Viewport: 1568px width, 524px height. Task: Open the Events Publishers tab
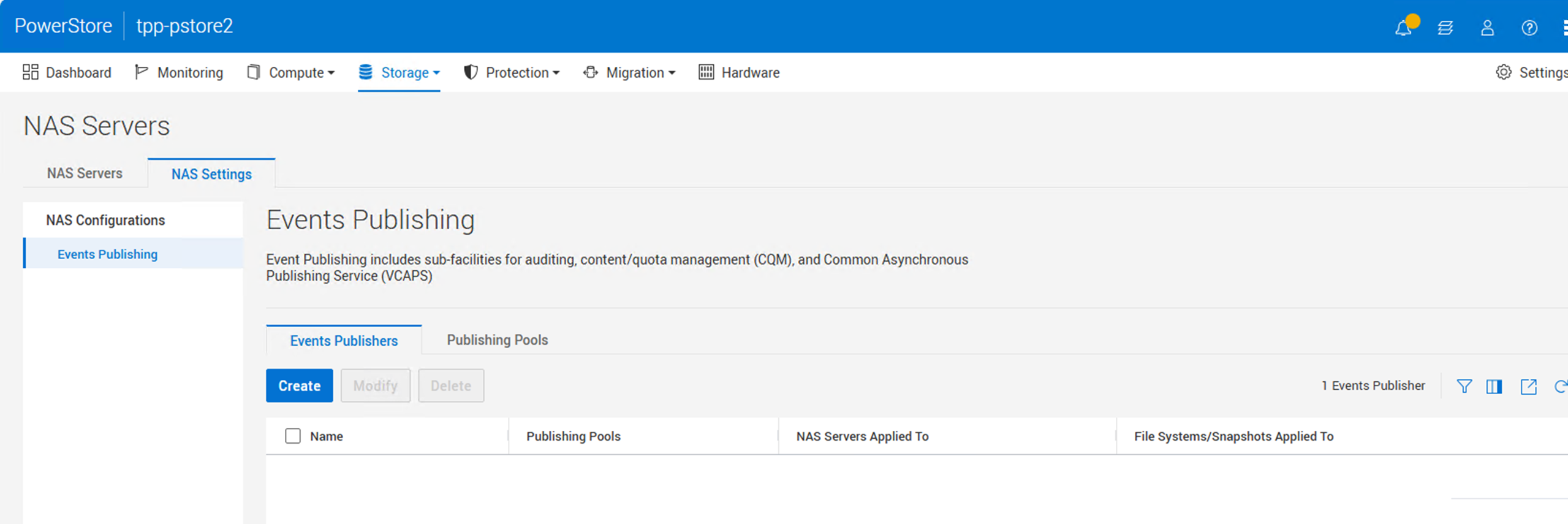pos(344,341)
